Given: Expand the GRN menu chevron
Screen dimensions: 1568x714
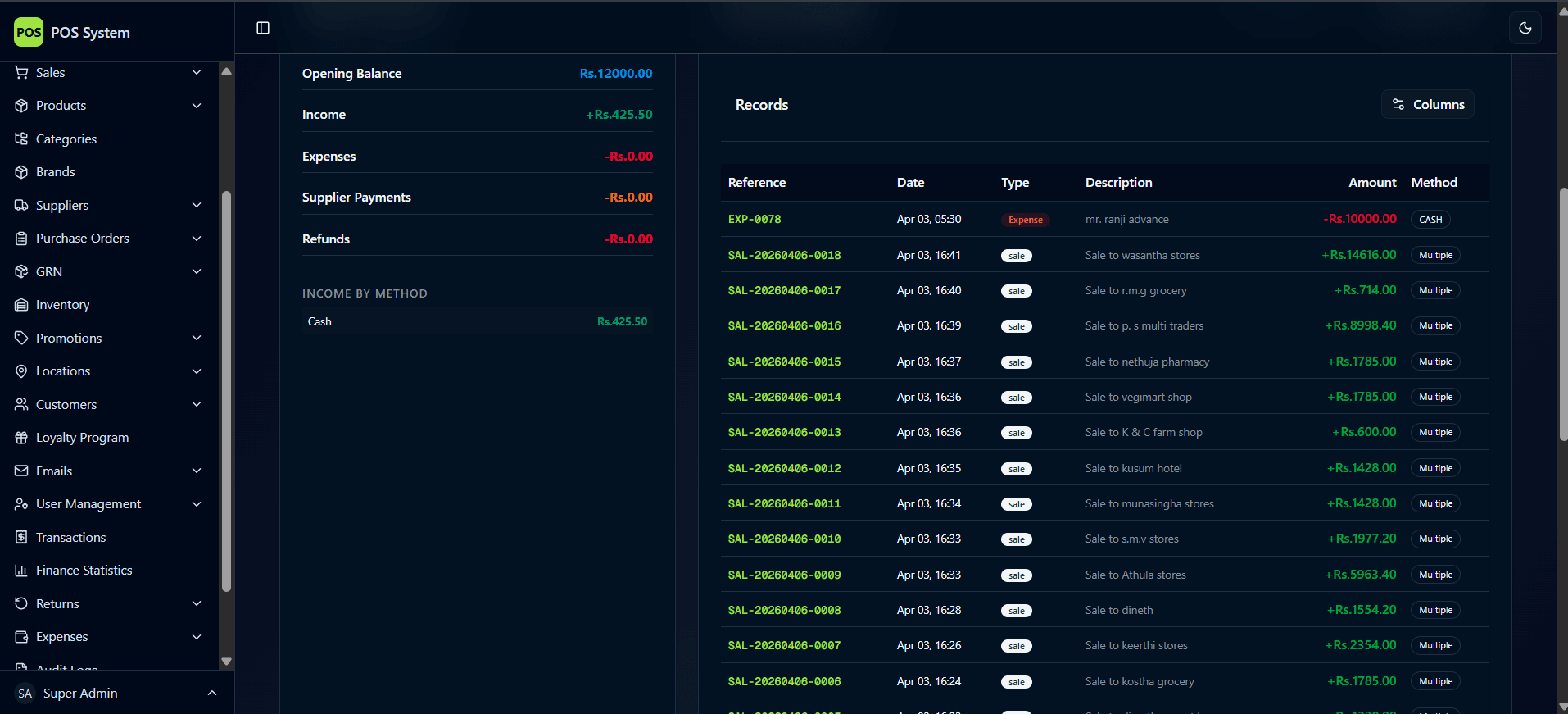Looking at the screenshot, I should (x=197, y=271).
